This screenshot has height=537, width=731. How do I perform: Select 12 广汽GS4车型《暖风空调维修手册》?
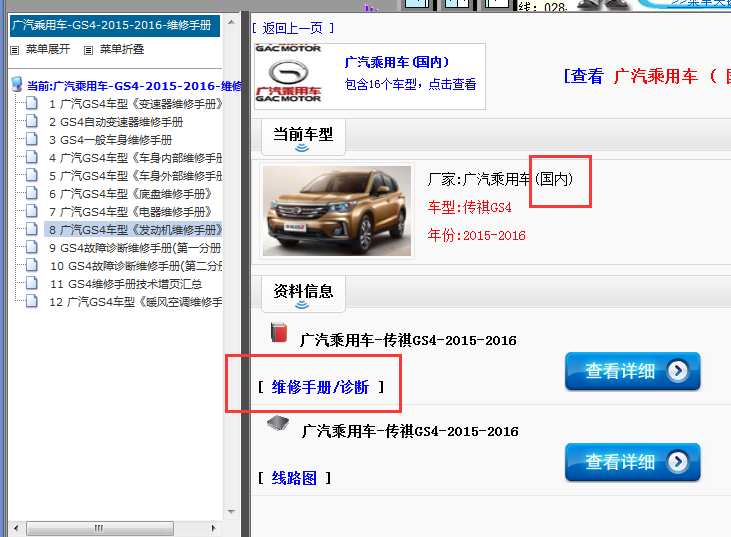pyautogui.click(x=136, y=302)
